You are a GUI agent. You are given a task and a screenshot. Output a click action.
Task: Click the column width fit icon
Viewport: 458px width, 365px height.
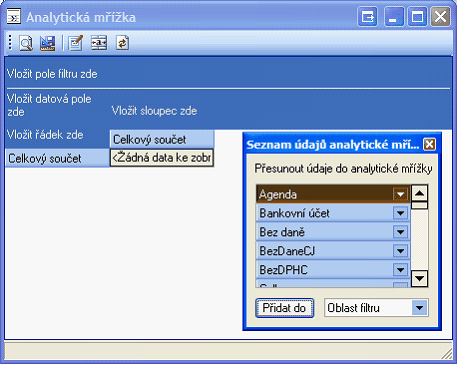(x=99, y=43)
